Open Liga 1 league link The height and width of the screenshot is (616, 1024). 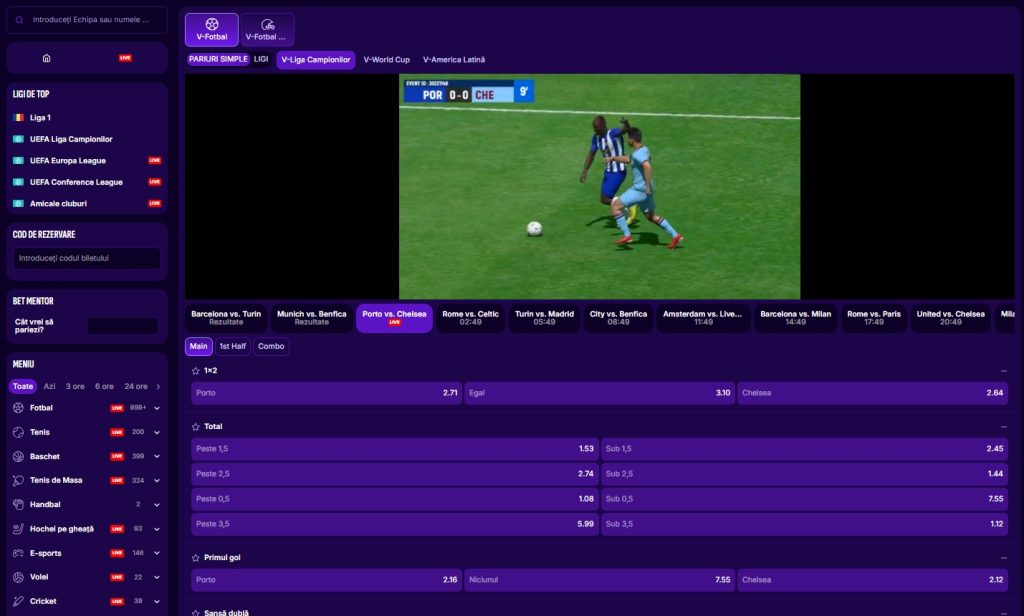coord(40,118)
